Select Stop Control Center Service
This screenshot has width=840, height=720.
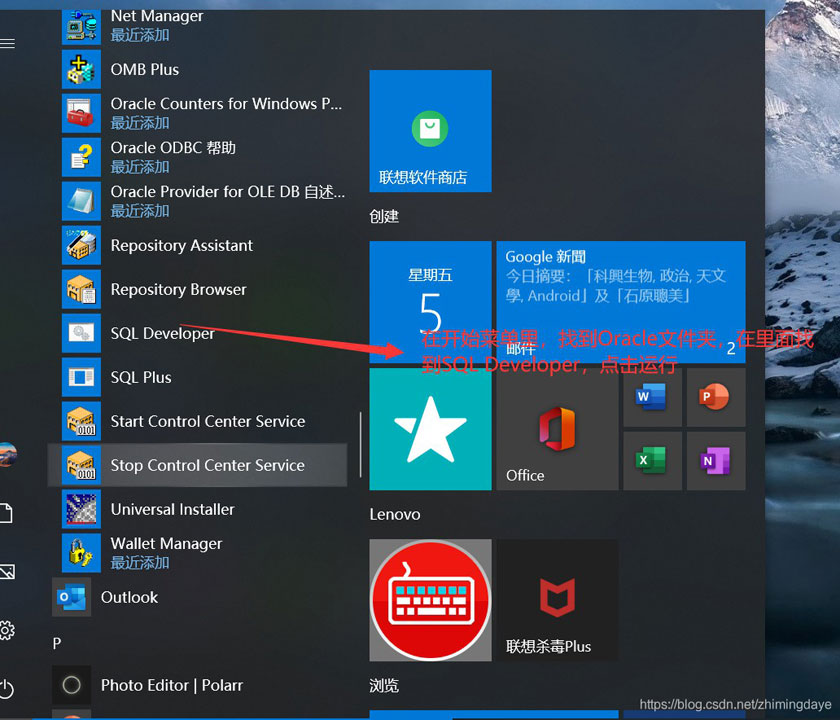point(207,465)
